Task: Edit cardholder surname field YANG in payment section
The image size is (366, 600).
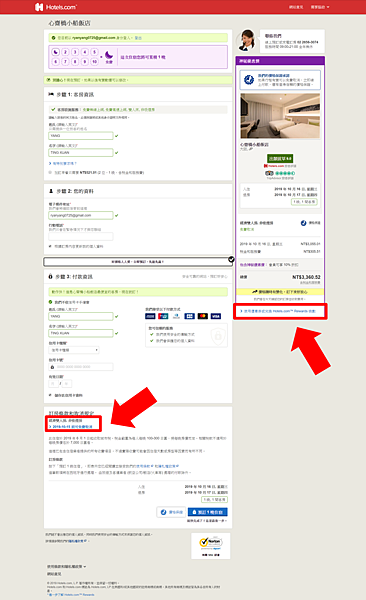Action: (x=81, y=316)
